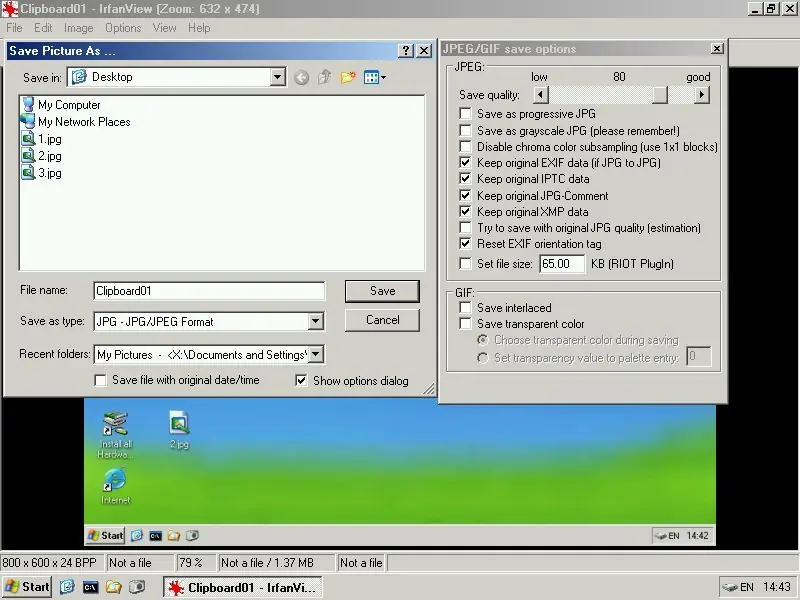Enable Save as progressive JPG
The height and width of the screenshot is (600, 800).
465,113
